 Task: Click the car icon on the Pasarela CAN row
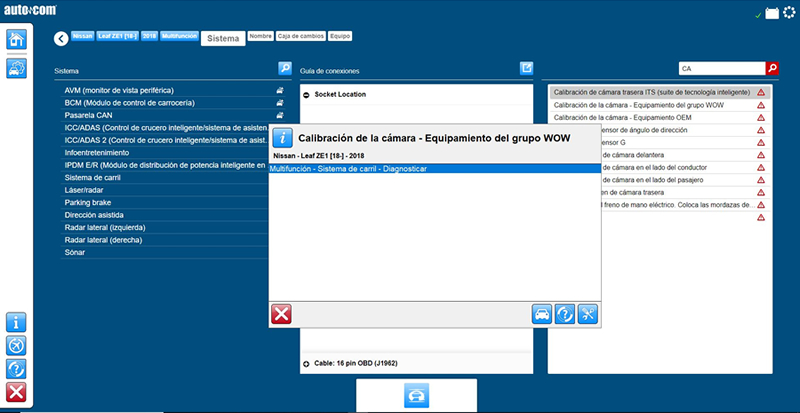pyautogui.click(x=280, y=115)
